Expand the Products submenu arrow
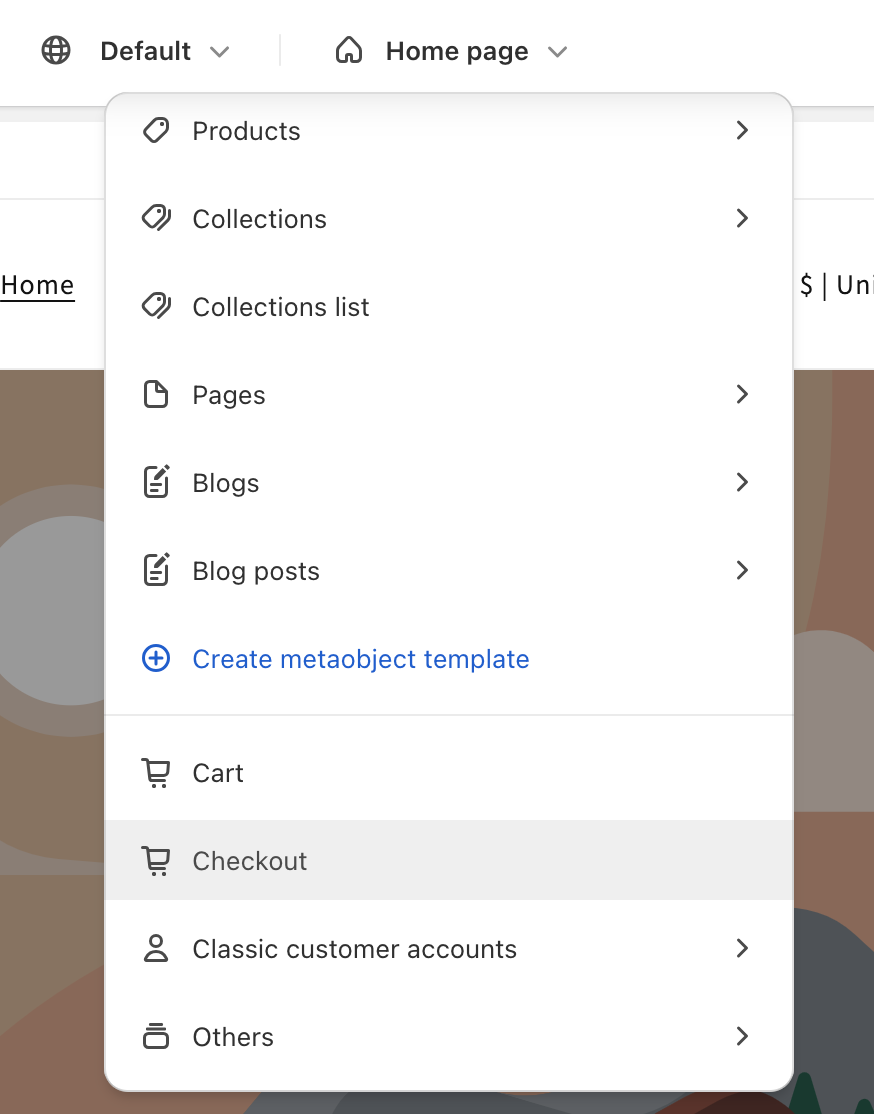 click(x=742, y=131)
